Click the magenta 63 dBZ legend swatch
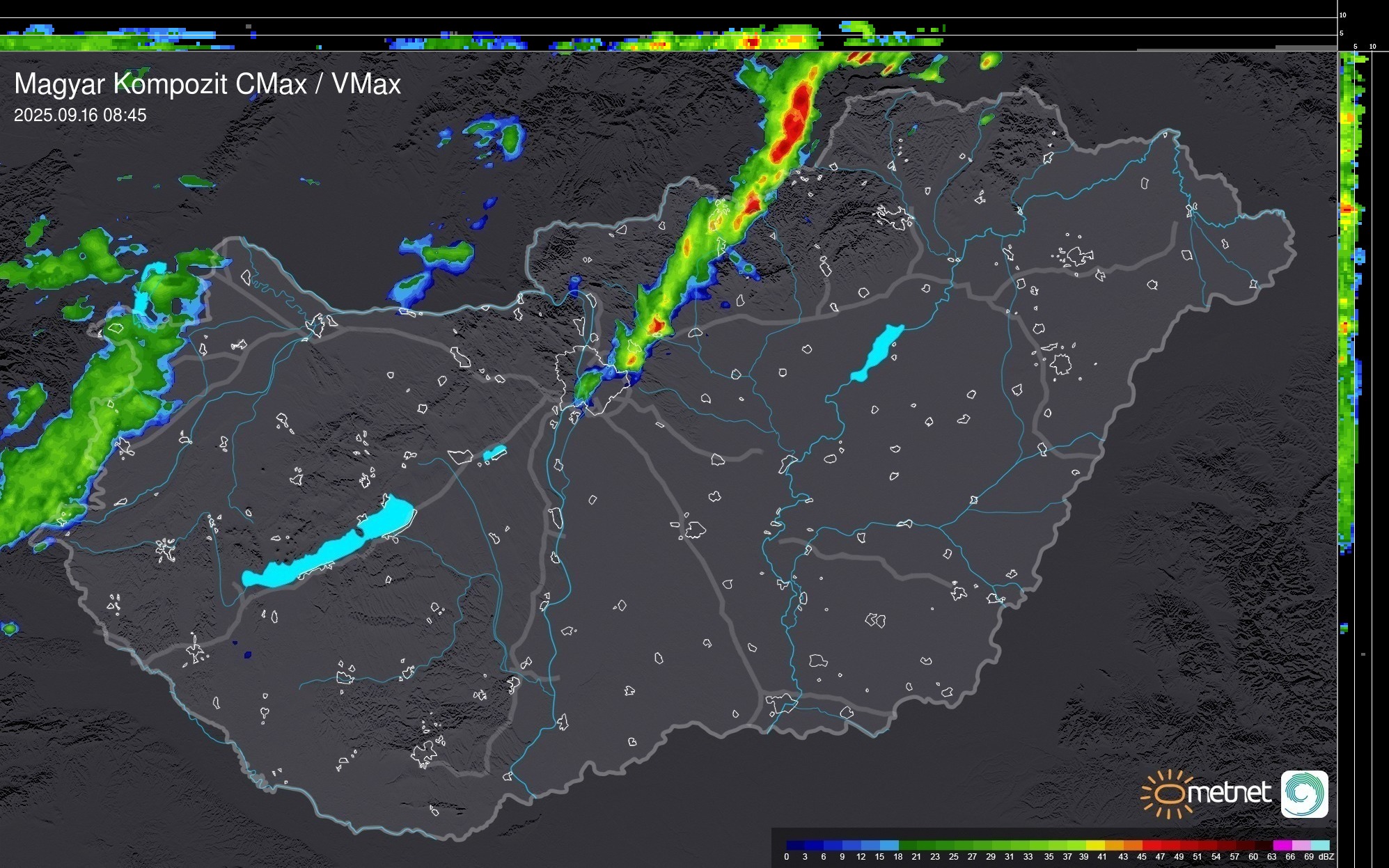Viewport: 1389px width, 868px height. click(x=1282, y=846)
